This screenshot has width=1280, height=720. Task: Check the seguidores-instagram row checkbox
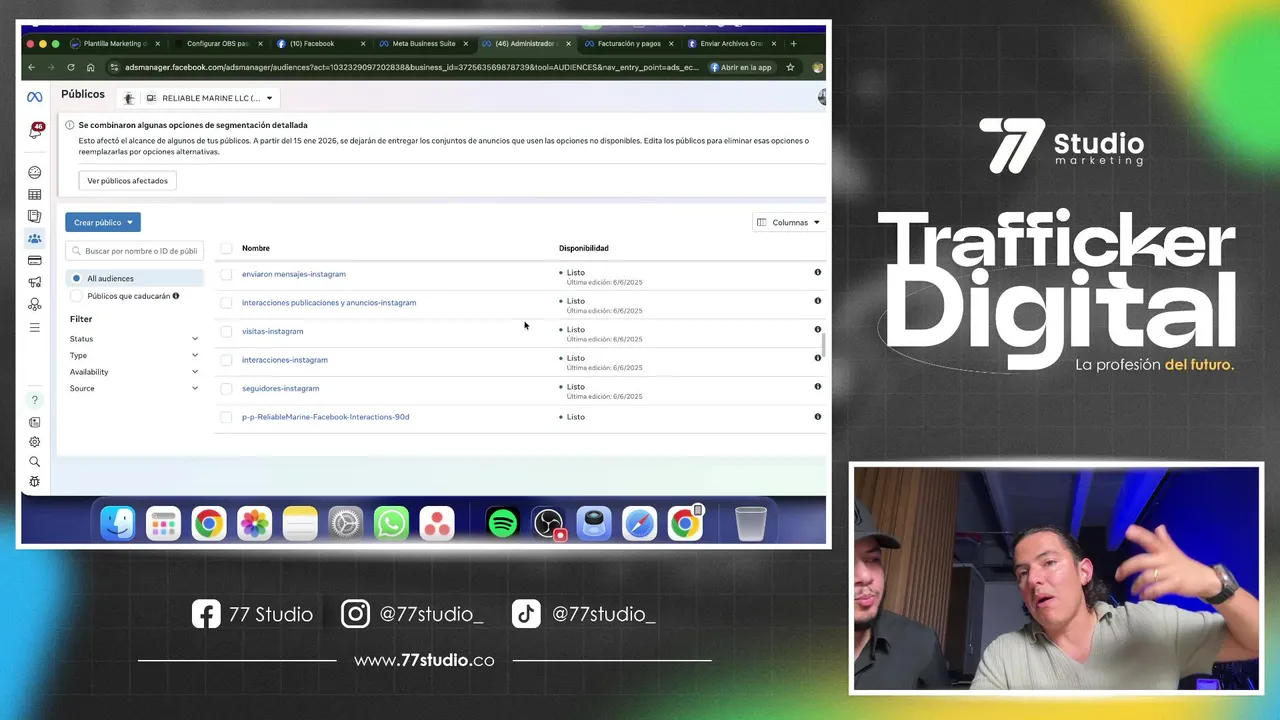226,388
